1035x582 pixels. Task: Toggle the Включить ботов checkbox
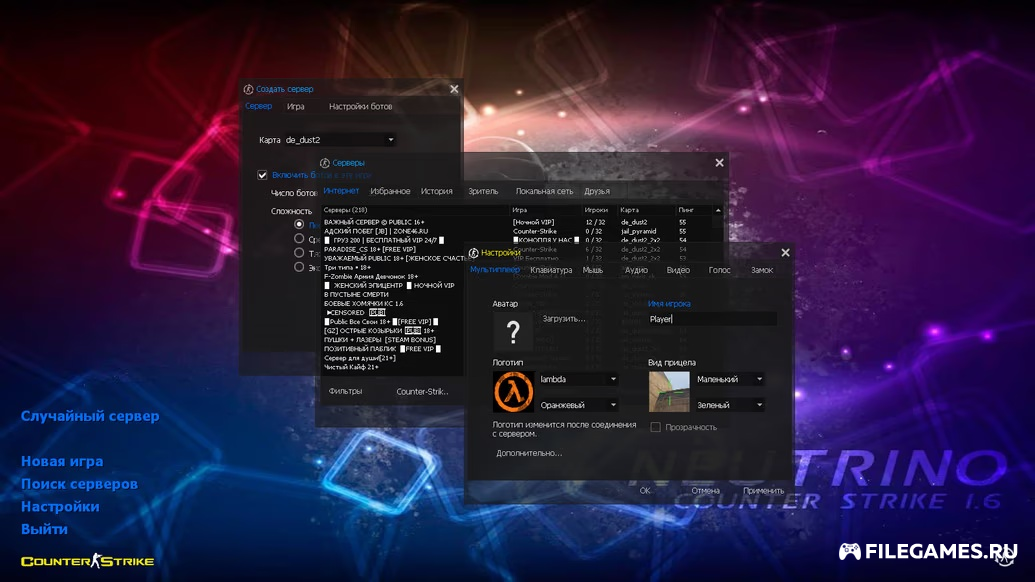(x=262, y=175)
